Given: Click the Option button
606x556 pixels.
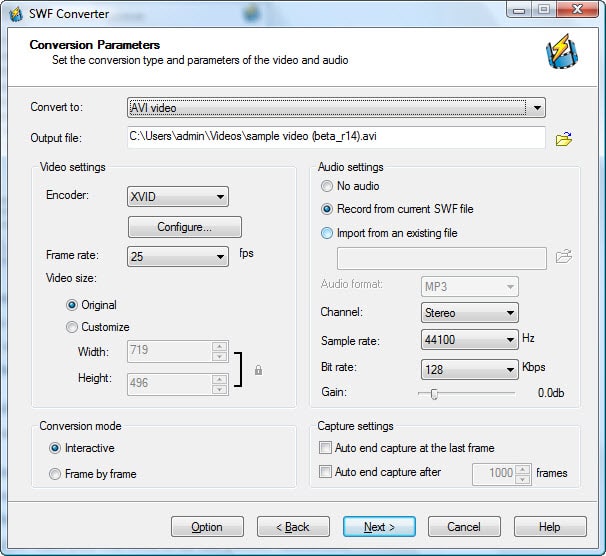Looking at the screenshot, I should [207, 527].
